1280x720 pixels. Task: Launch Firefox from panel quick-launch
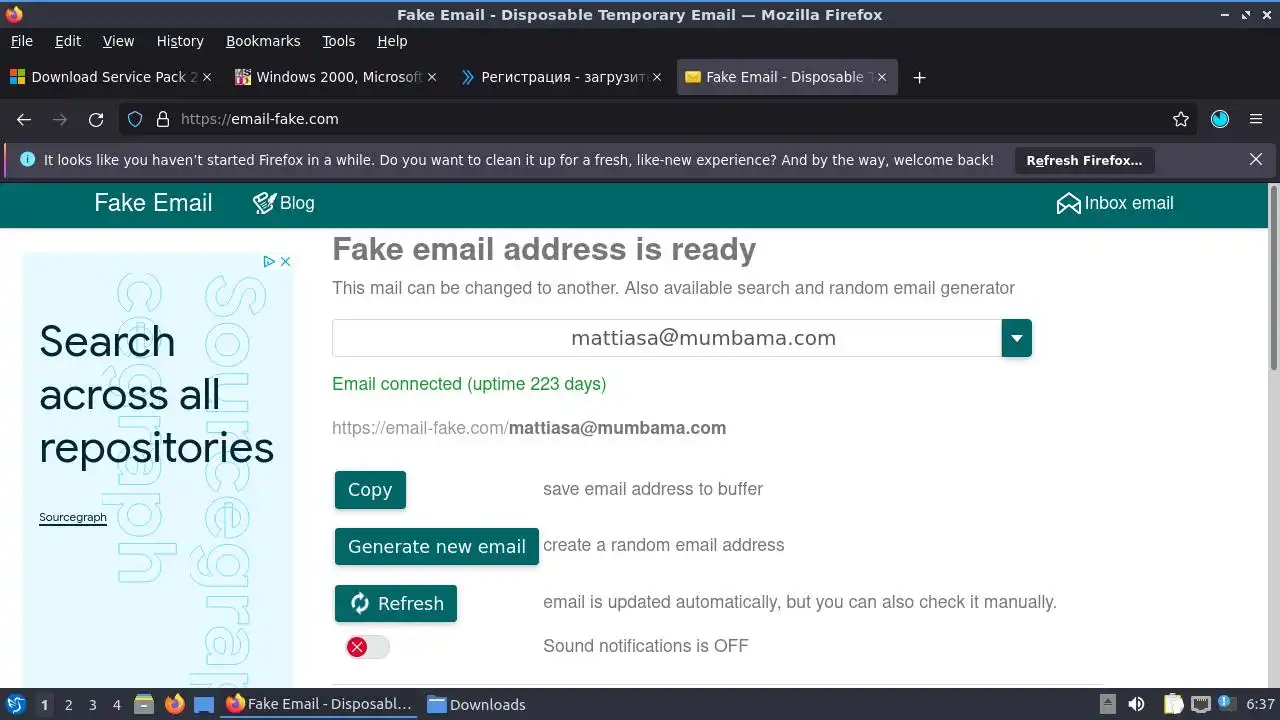175,704
